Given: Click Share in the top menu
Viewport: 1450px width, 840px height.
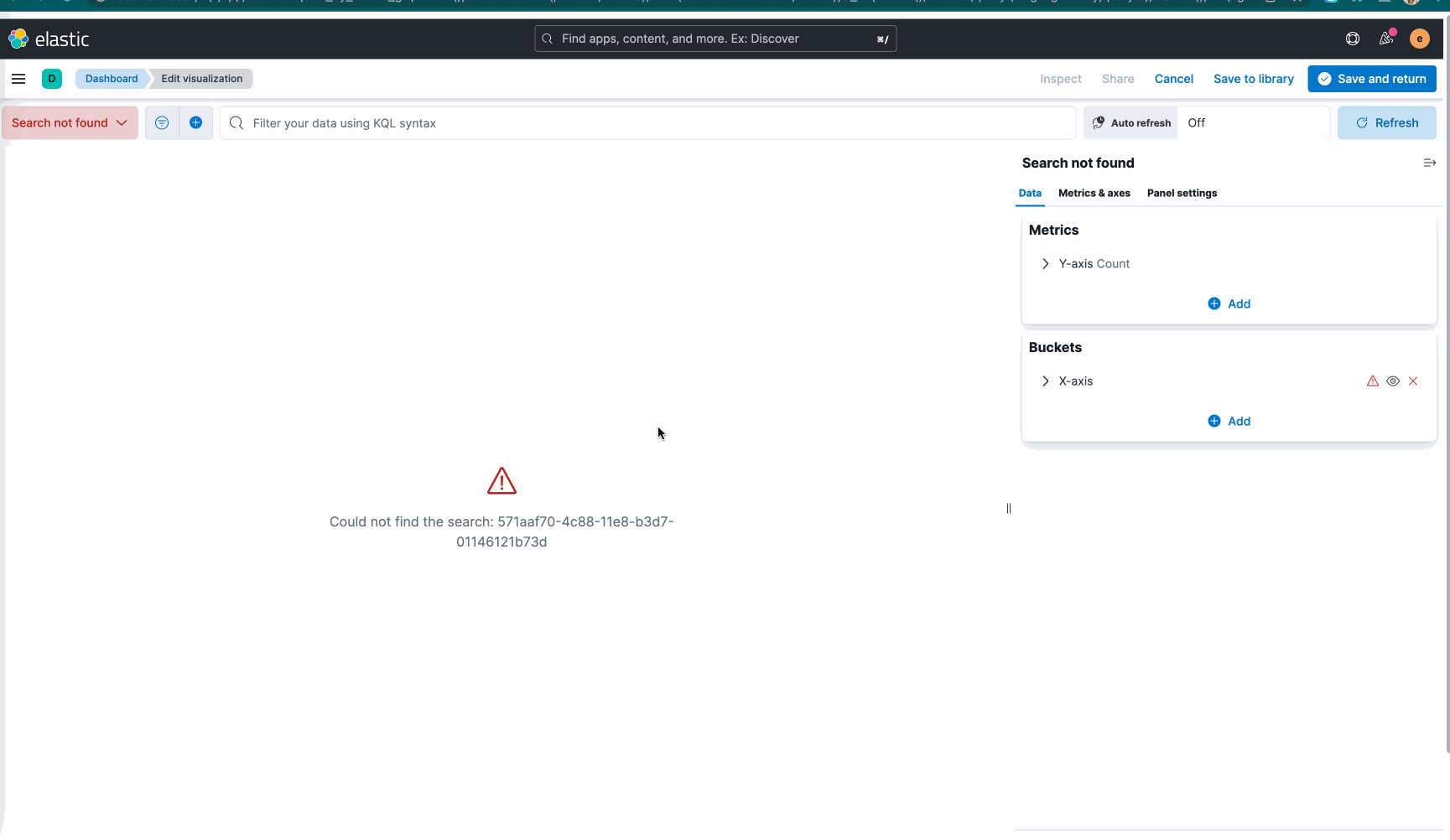Looking at the screenshot, I should [x=1118, y=79].
